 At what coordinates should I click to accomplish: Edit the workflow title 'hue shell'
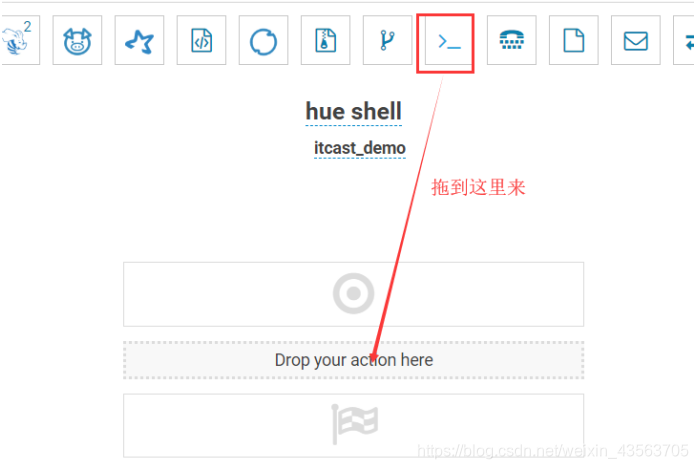click(x=353, y=111)
